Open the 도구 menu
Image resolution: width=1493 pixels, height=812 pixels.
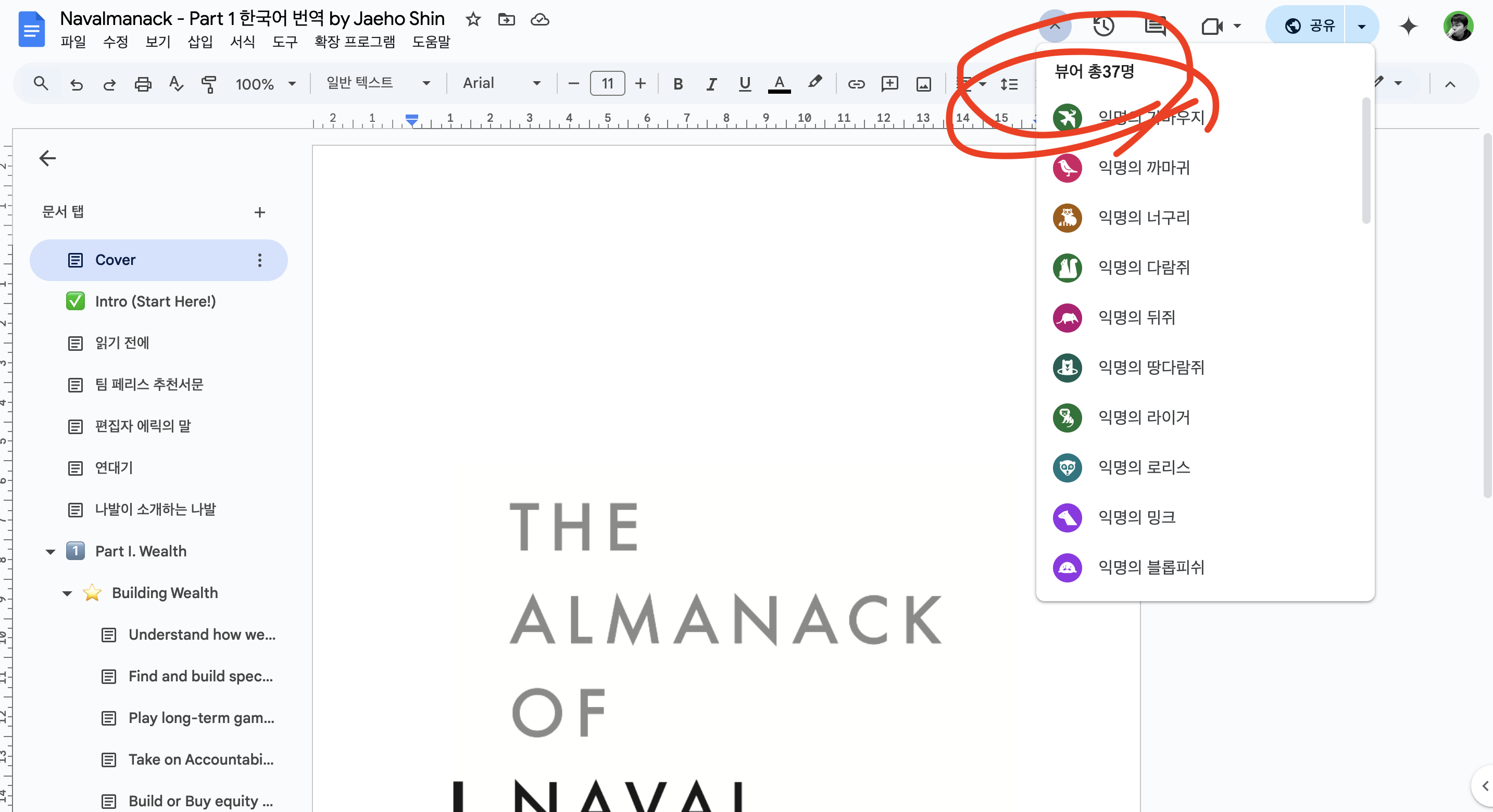[x=284, y=42]
